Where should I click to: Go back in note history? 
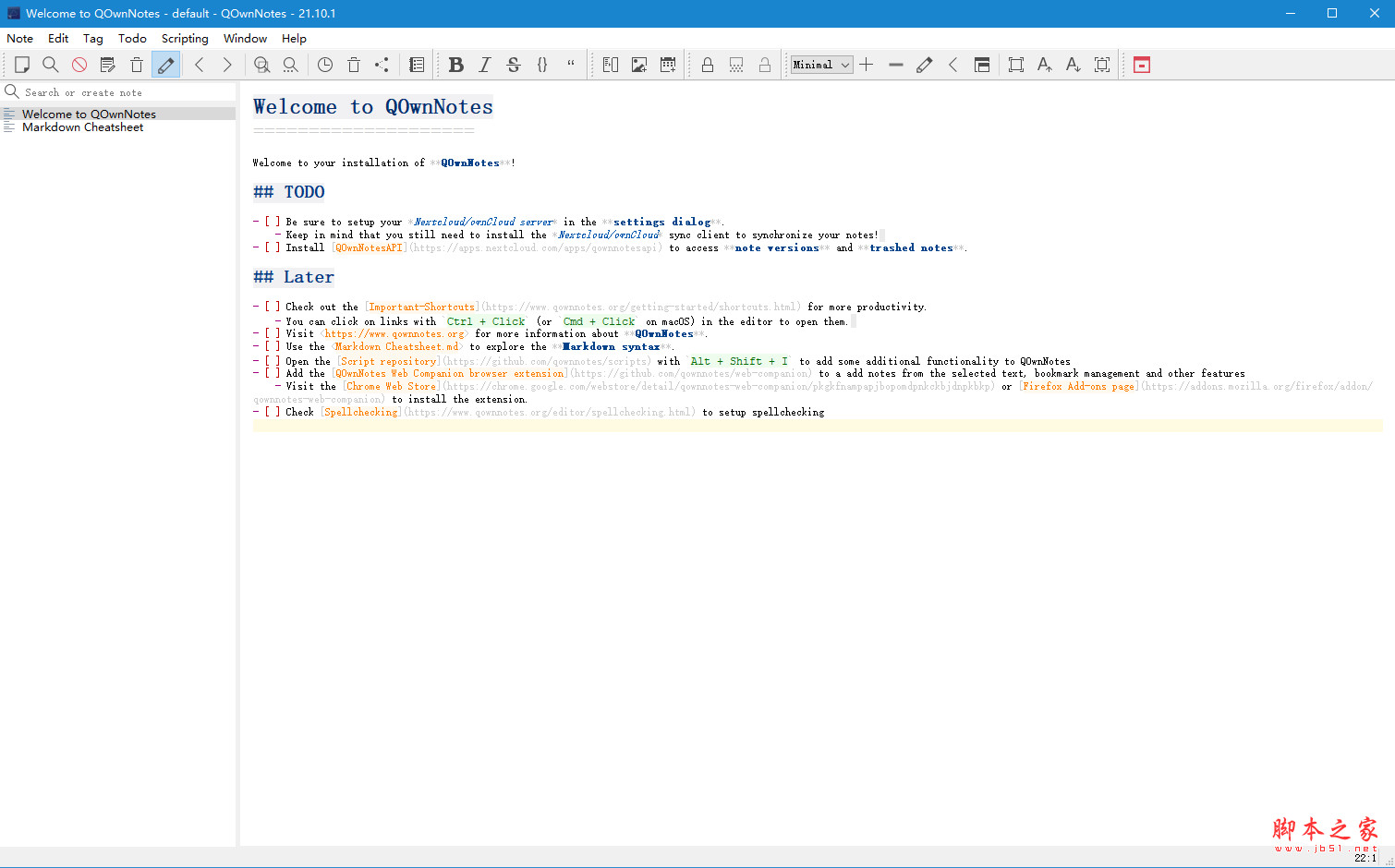coord(200,65)
